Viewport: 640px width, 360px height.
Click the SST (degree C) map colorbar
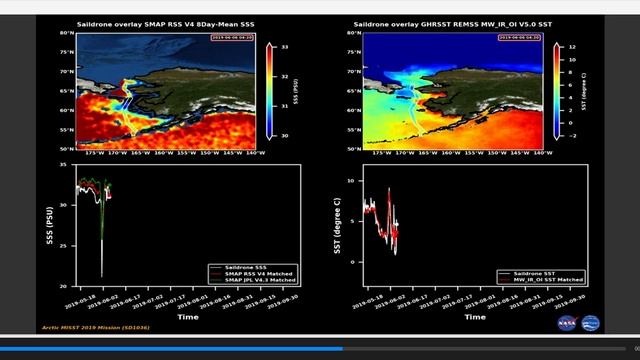[557, 91]
